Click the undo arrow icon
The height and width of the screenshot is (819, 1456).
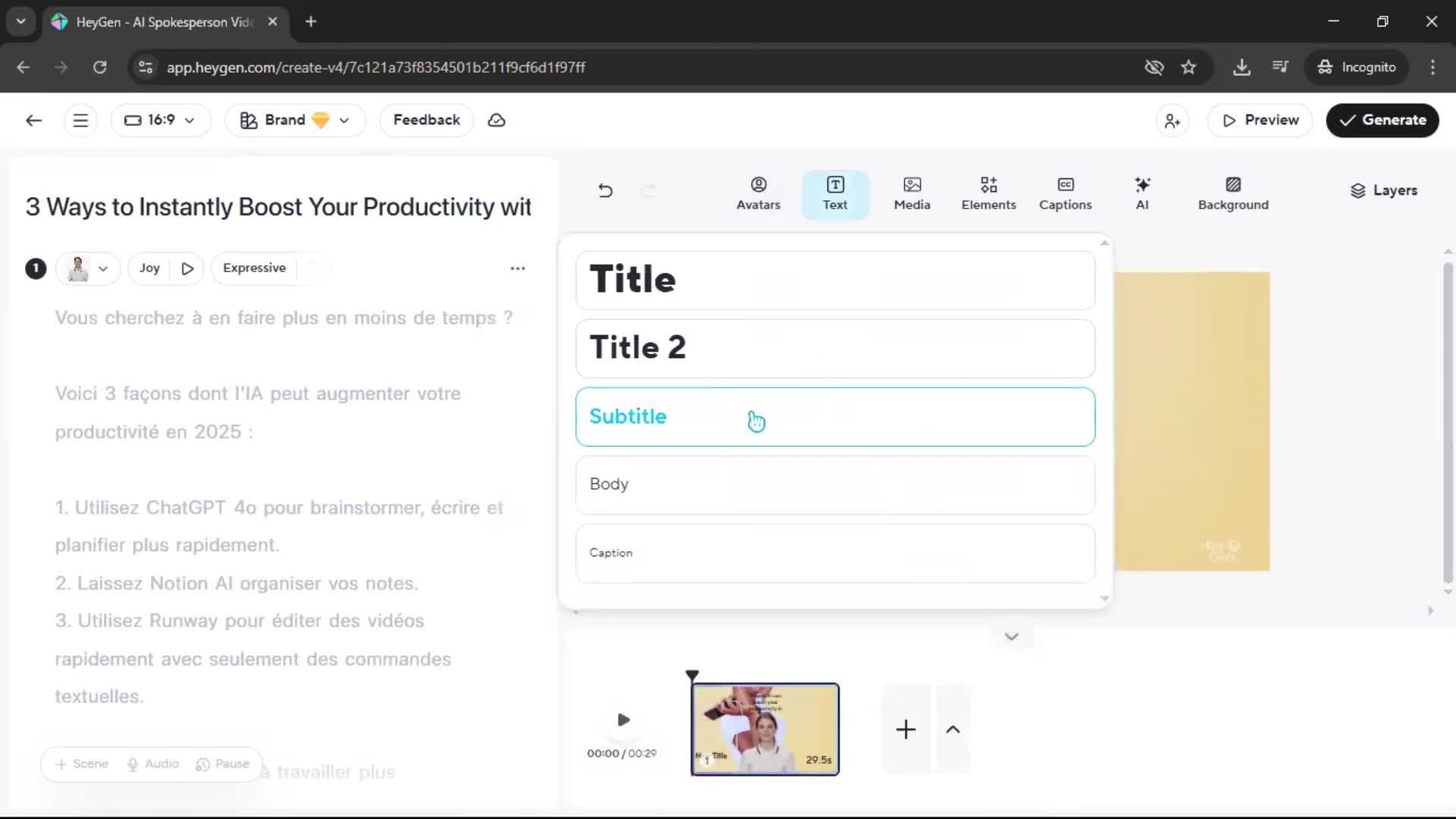pos(605,190)
